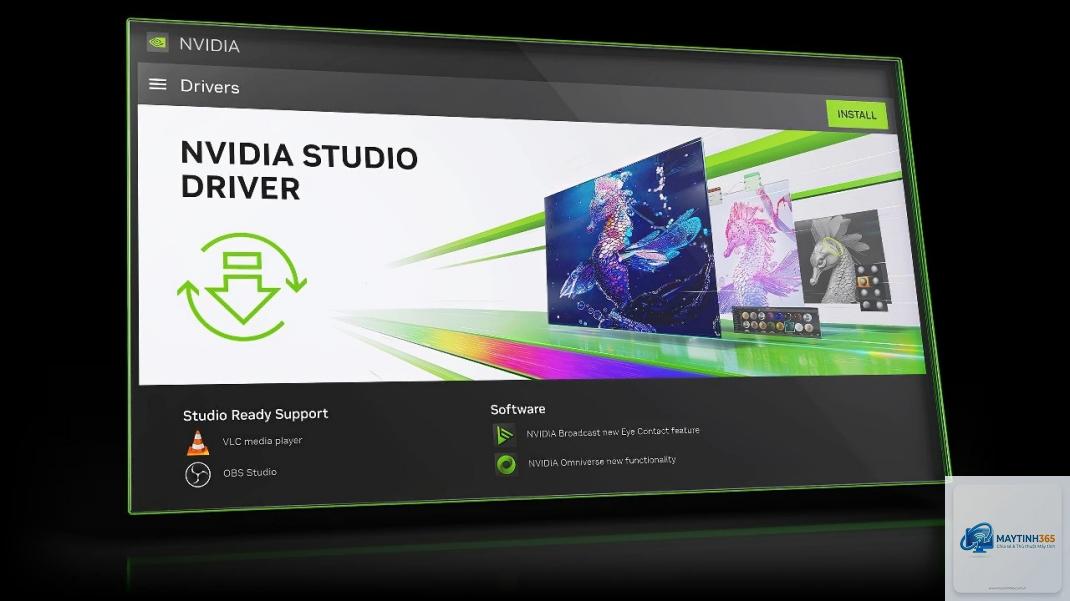Click the NVIDIA text in title bar
Viewport: 1070px width, 601px height.
[209, 45]
